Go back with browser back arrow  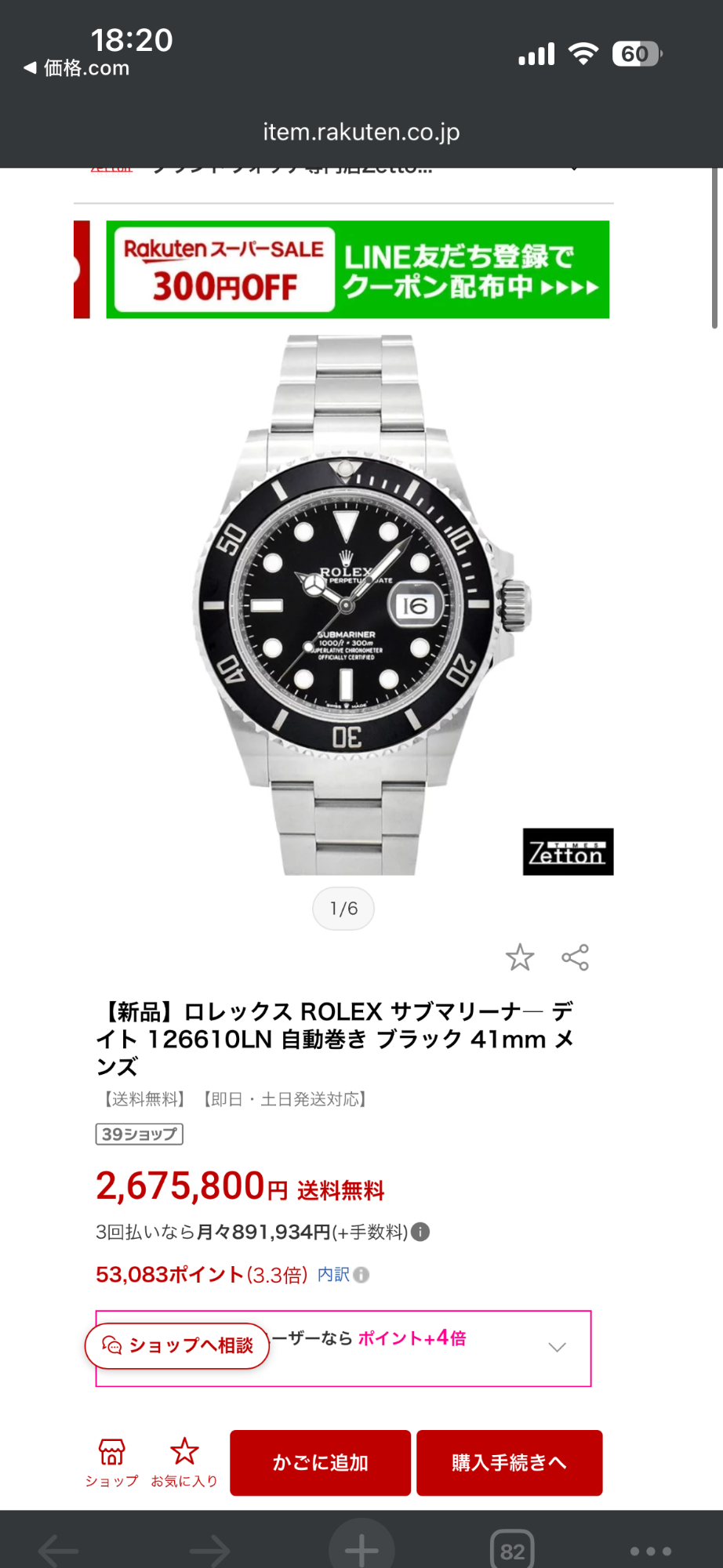click(x=59, y=1550)
